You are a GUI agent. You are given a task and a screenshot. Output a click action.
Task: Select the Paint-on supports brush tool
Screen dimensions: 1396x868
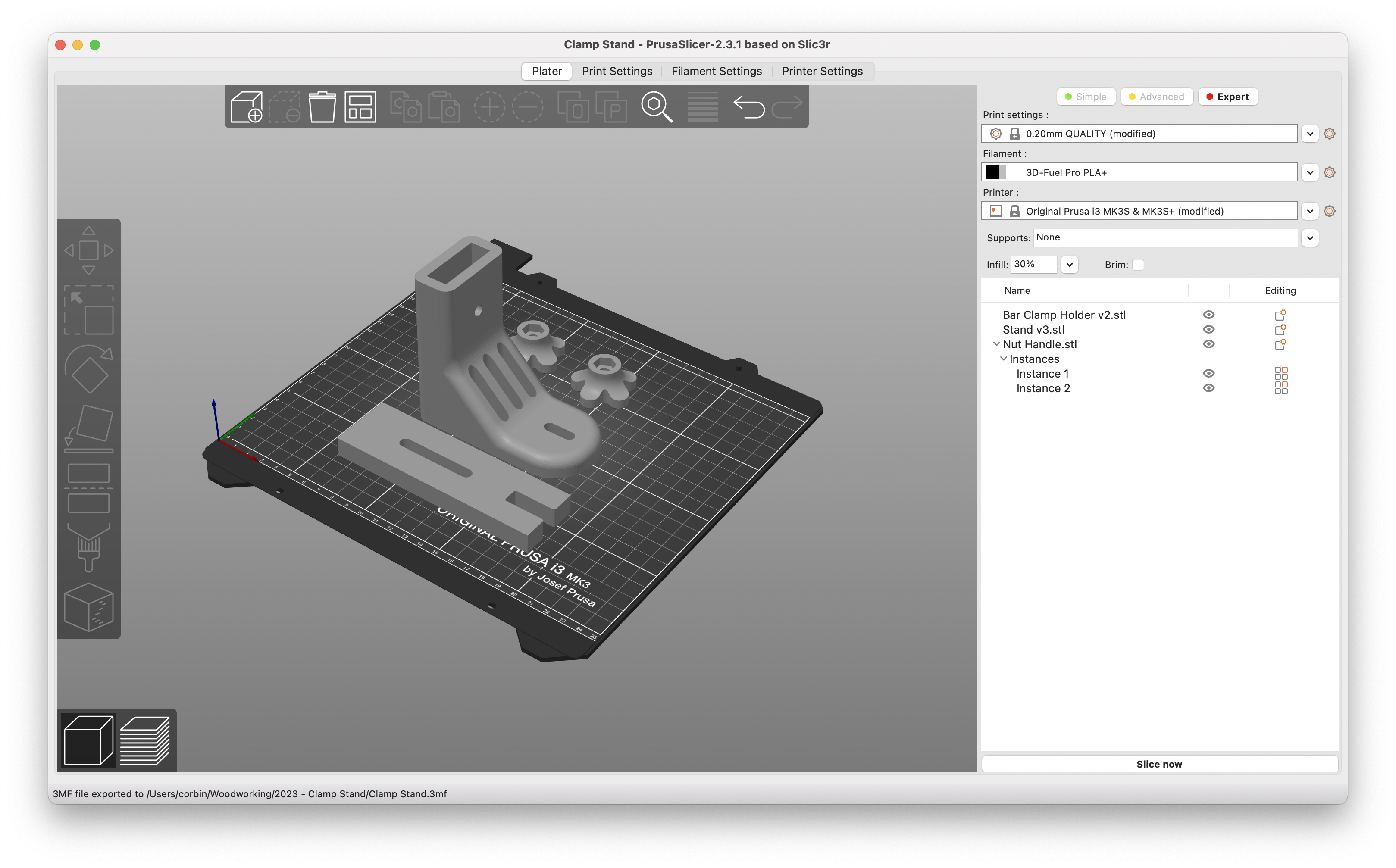(88, 548)
